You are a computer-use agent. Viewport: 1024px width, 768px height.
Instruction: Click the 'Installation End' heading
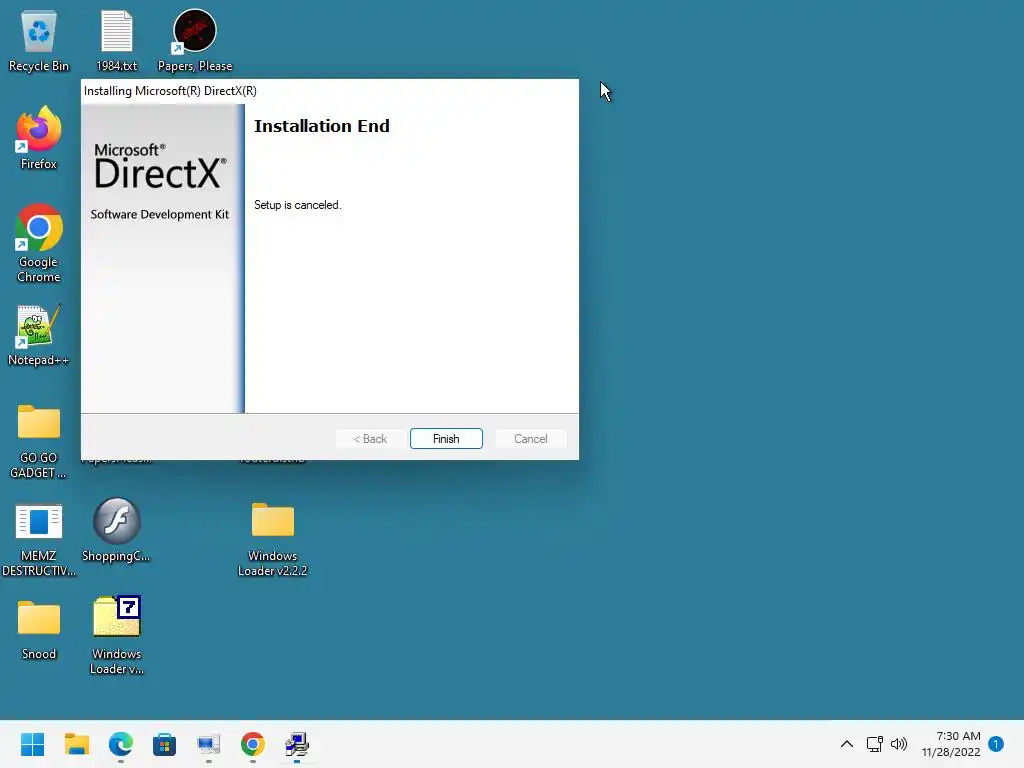321,126
